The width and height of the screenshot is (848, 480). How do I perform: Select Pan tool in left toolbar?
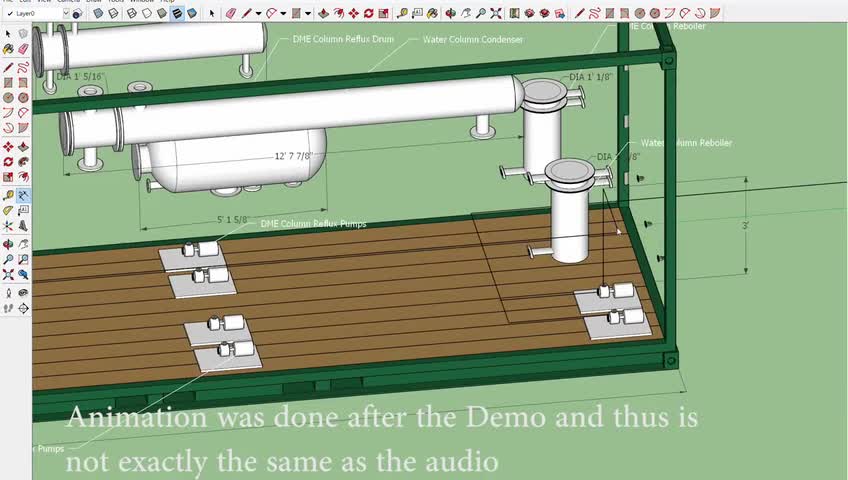(x=23, y=244)
